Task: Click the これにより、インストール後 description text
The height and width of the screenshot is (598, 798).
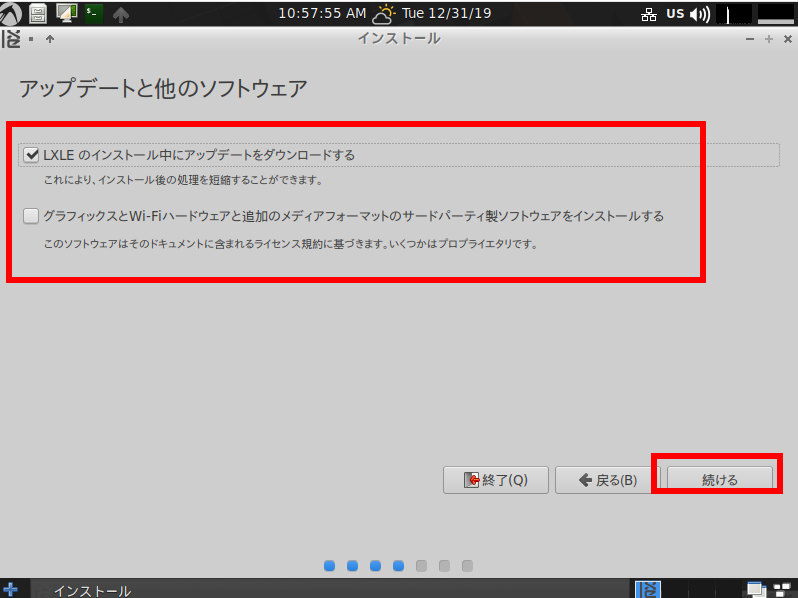Action: pyautogui.click(x=183, y=180)
